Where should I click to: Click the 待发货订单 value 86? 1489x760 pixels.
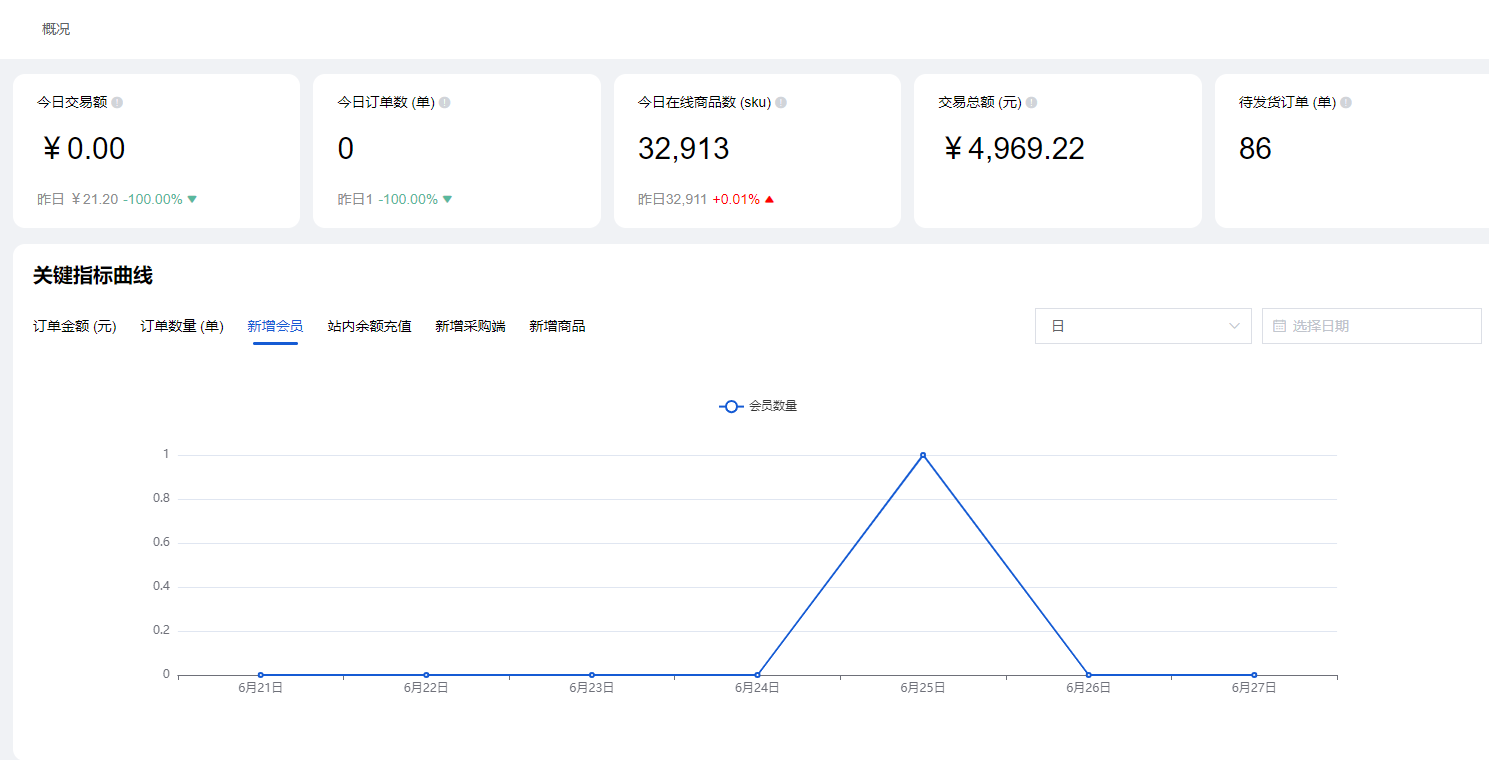click(x=1255, y=149)
